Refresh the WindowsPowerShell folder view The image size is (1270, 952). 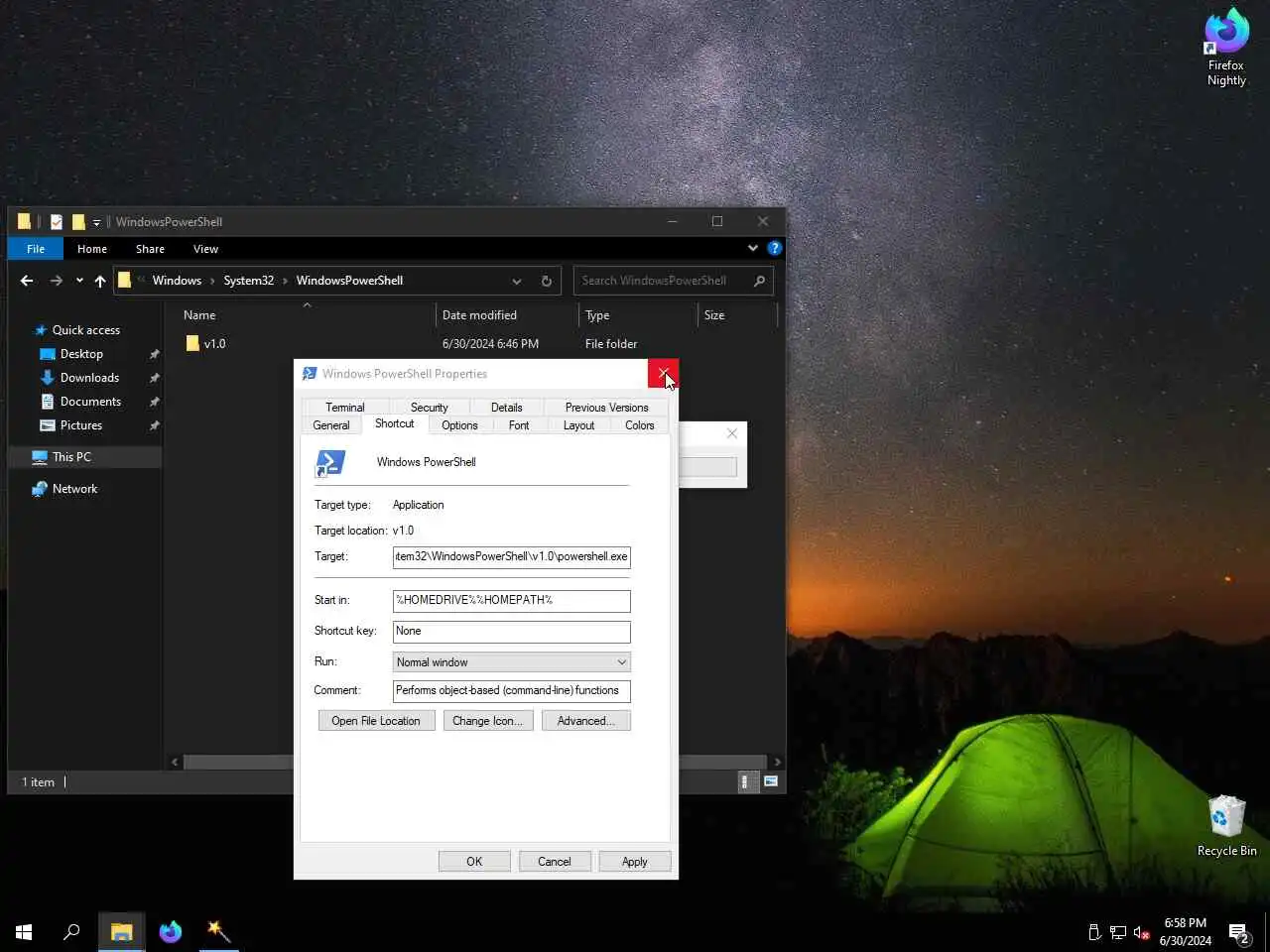546,281
